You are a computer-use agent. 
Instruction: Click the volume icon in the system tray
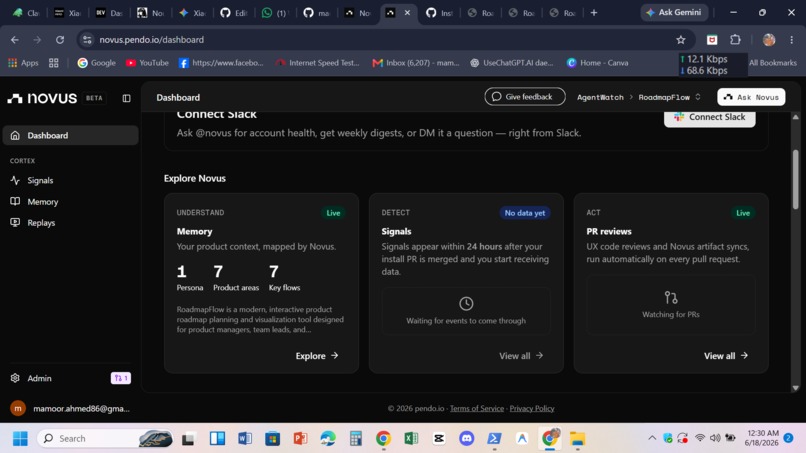[x=715, y=438]
